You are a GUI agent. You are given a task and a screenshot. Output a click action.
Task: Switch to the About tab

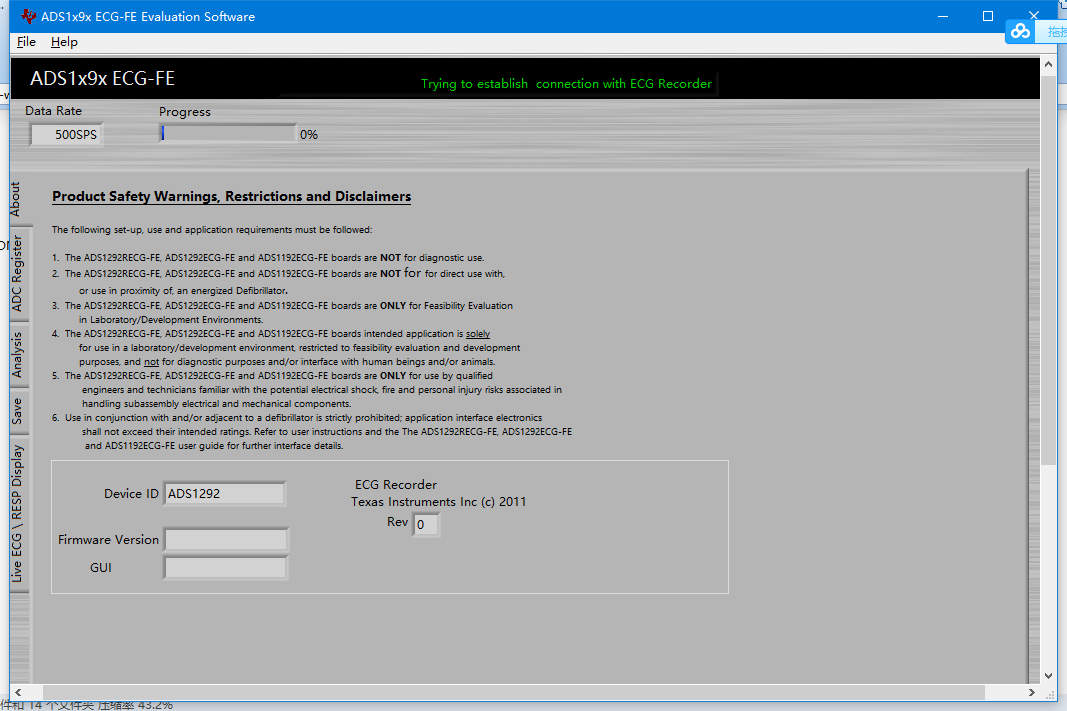[x=16, y=199]
